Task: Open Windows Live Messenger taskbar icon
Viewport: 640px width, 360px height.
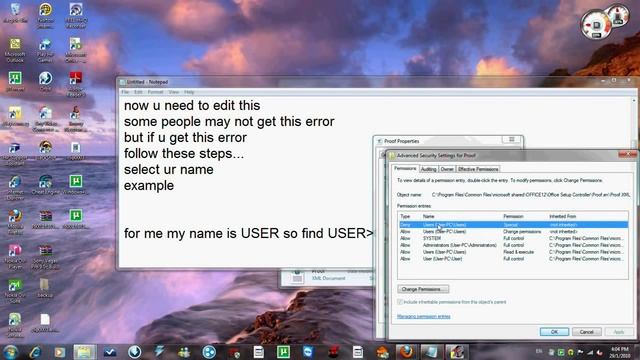Action: 184,352
